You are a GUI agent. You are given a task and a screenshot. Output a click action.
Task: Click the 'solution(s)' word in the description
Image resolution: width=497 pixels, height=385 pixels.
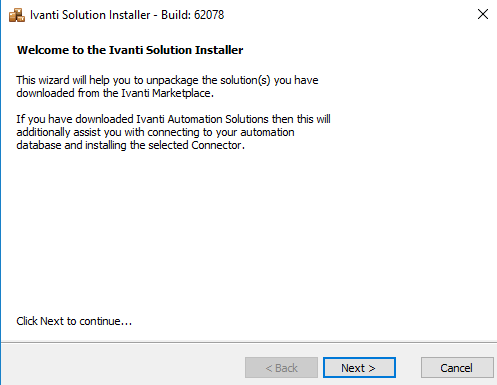tap(245, 80)
